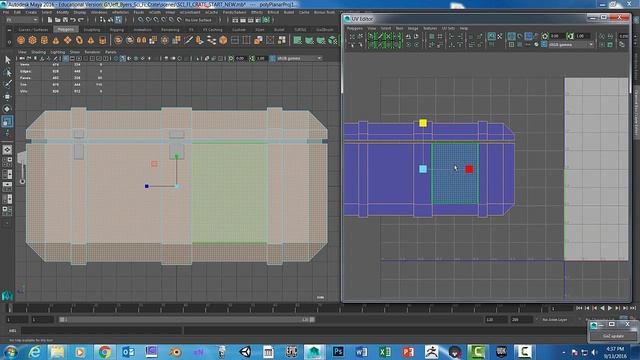Click the gamma icon in UV Editor toolbar
Viewport: 640px width, 360px height.
[570, 36]
